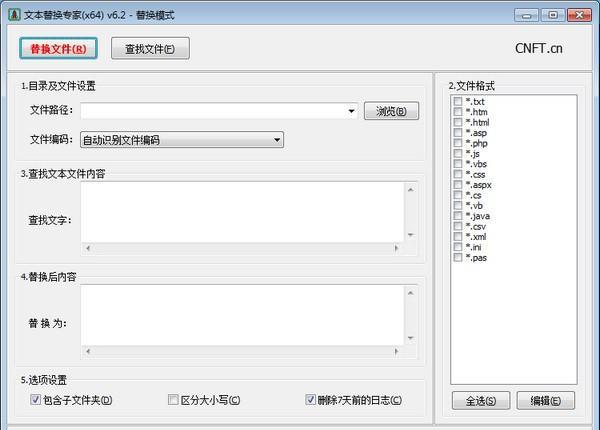Check the *.html file format
Image resolution: width=600 pixels, height=430 pixels.
[458, 122]
